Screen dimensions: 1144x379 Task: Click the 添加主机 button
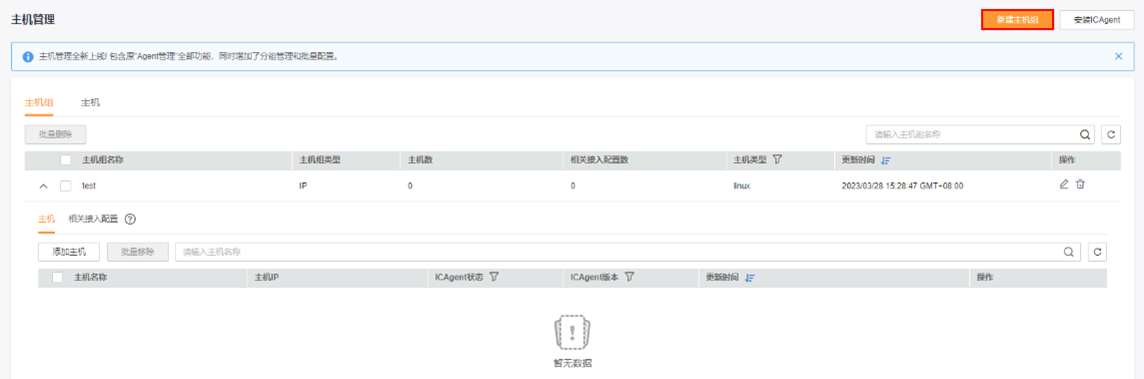69,252
